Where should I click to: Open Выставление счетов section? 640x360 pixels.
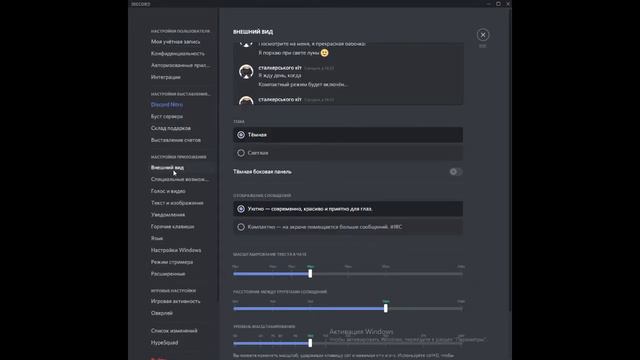coord(176,140)
